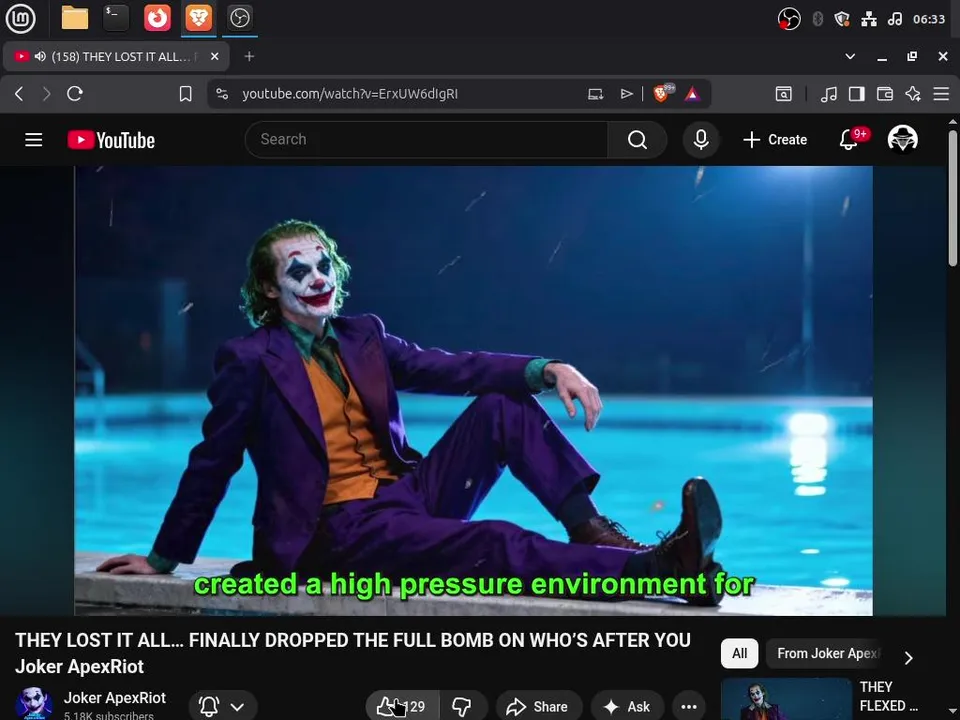Open more actions three-dot menu

(x=689, y=707)
